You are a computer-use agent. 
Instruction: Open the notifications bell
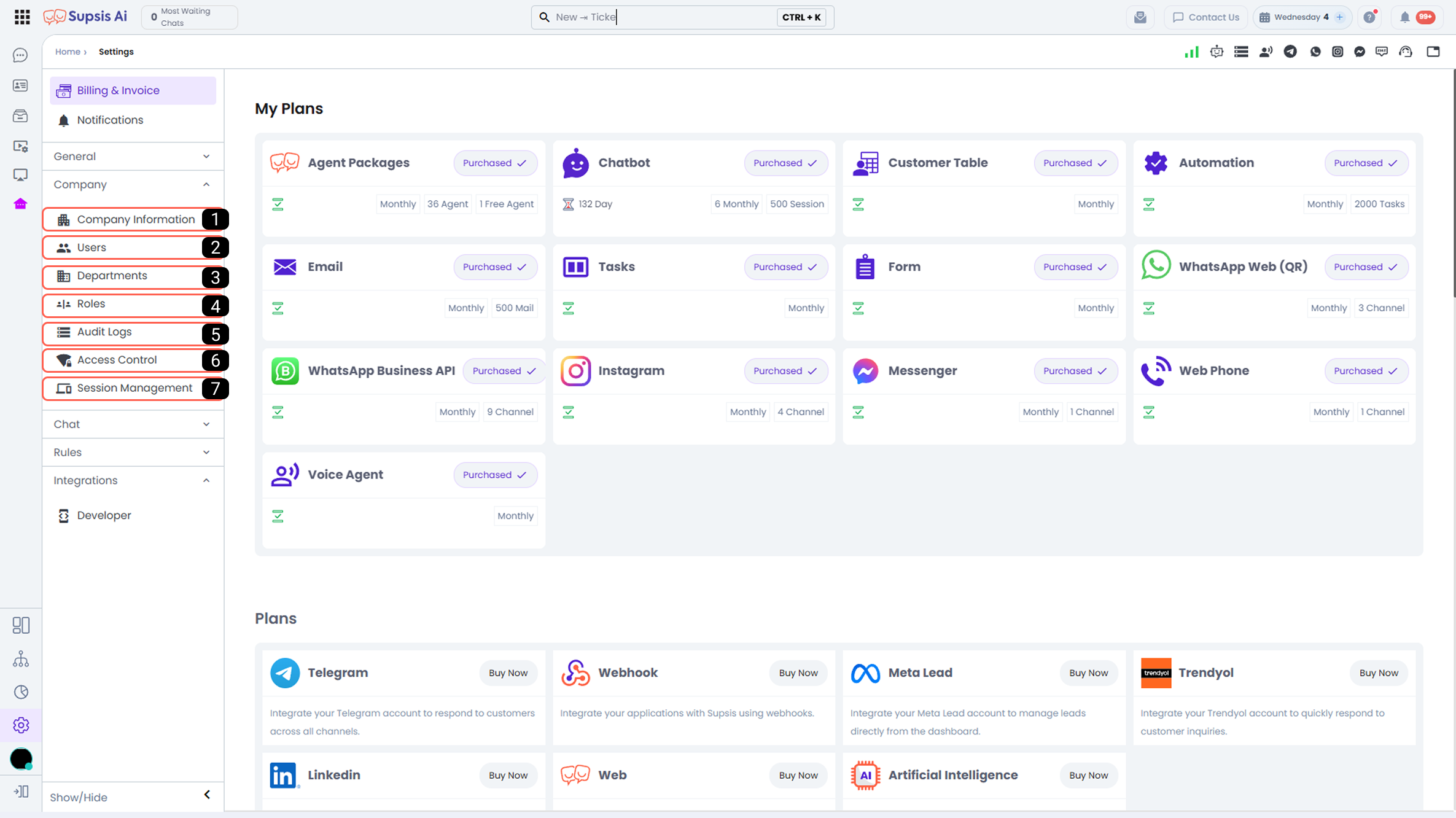pyautogui.click(x=1405, y=17)
